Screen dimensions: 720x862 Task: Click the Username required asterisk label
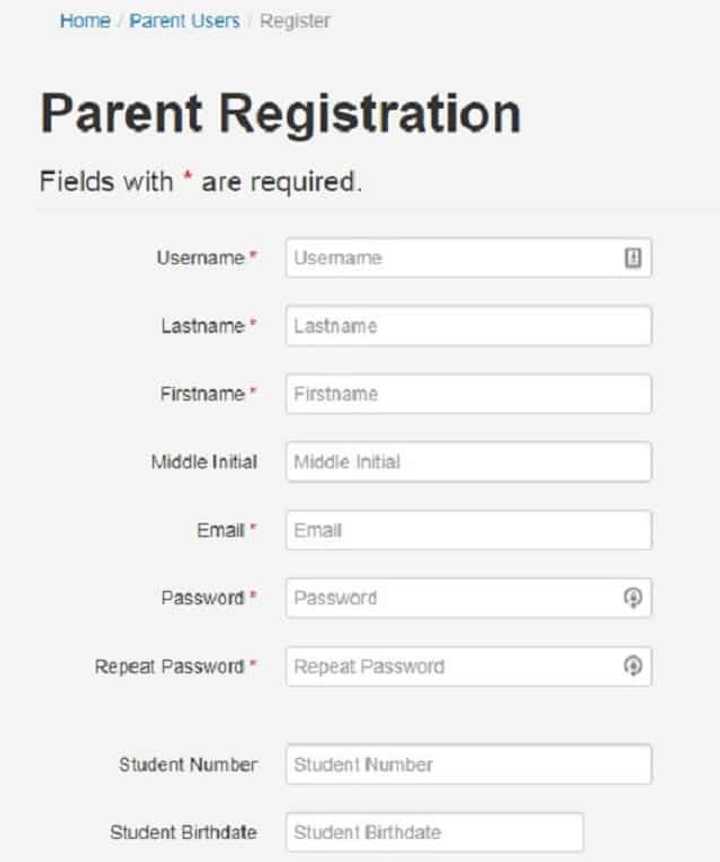coord(253,253)
